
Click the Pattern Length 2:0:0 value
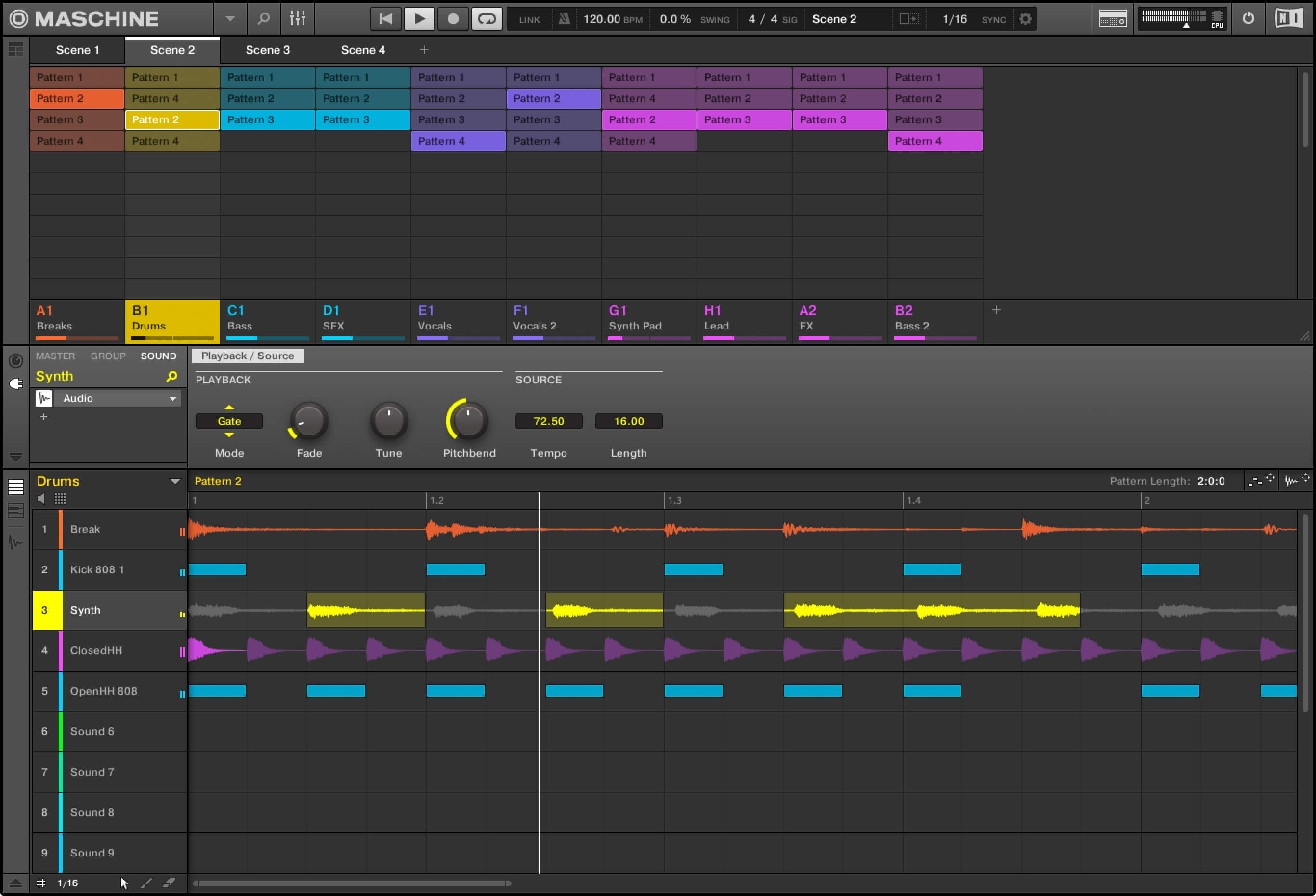click(1211, 481)
